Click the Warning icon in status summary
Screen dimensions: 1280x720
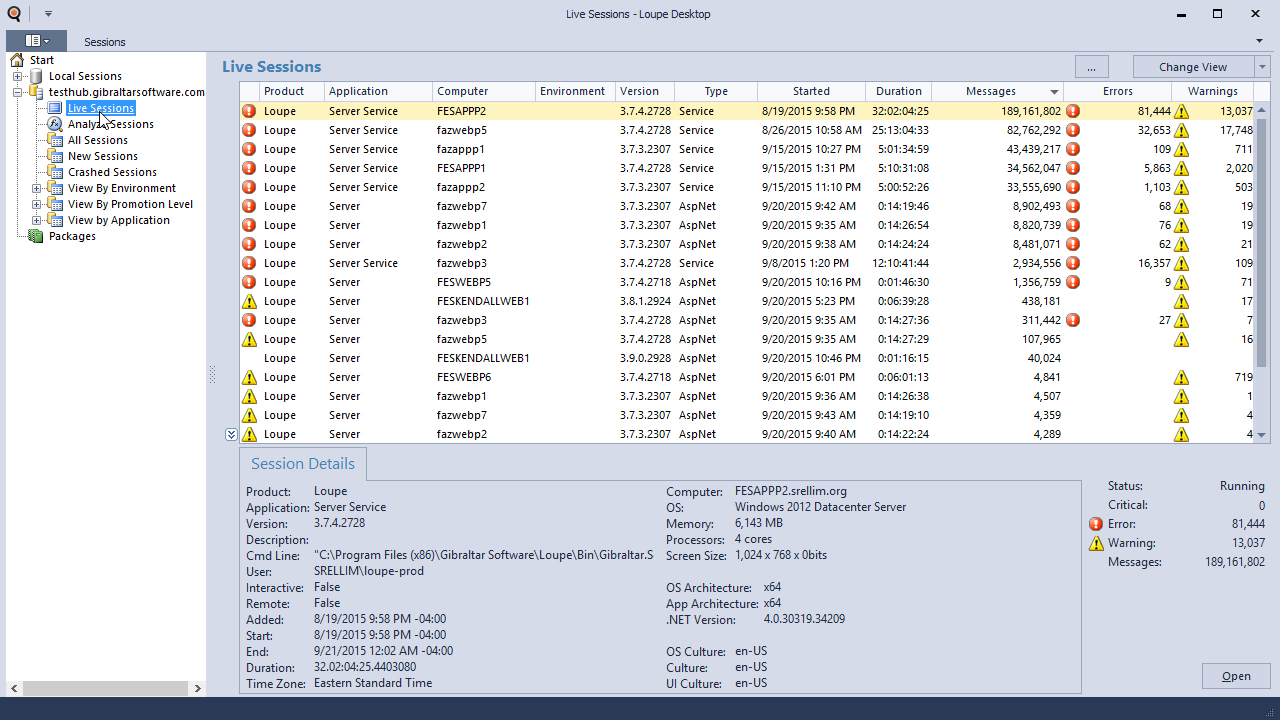(1096, 543)
